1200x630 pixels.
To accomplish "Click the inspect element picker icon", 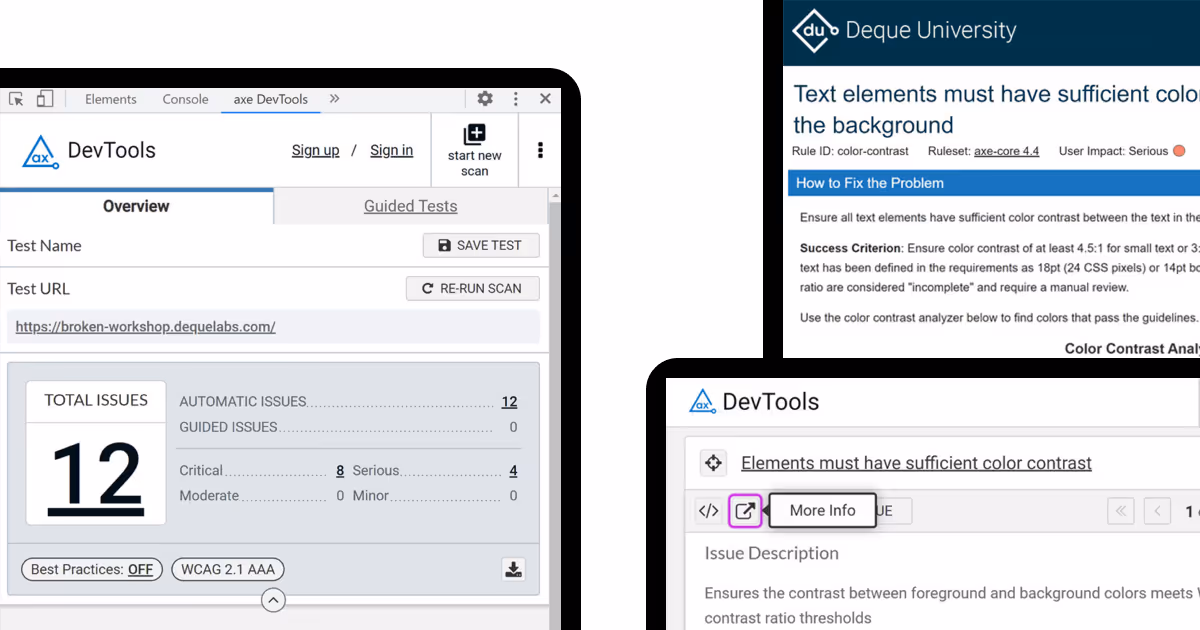I will coord(16,99).
